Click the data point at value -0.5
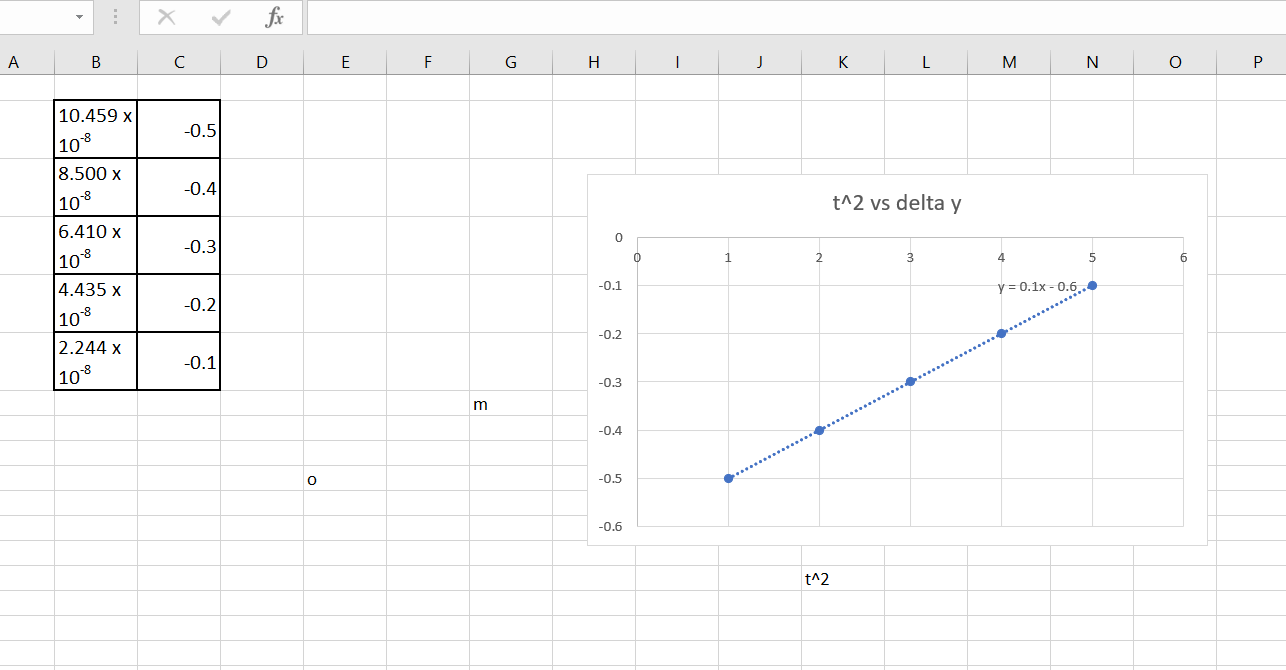Viewport: 1286px width, 670px height. point(727,479)
